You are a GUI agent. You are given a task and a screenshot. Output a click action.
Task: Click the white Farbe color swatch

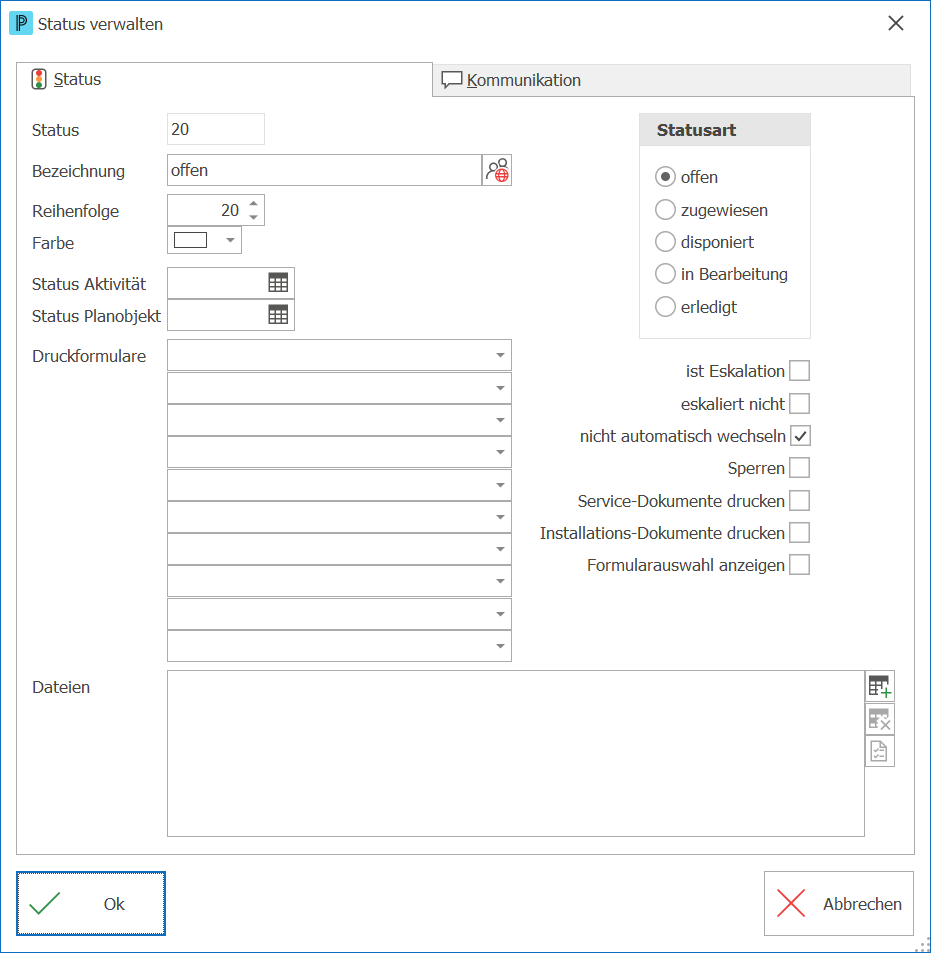190,240
